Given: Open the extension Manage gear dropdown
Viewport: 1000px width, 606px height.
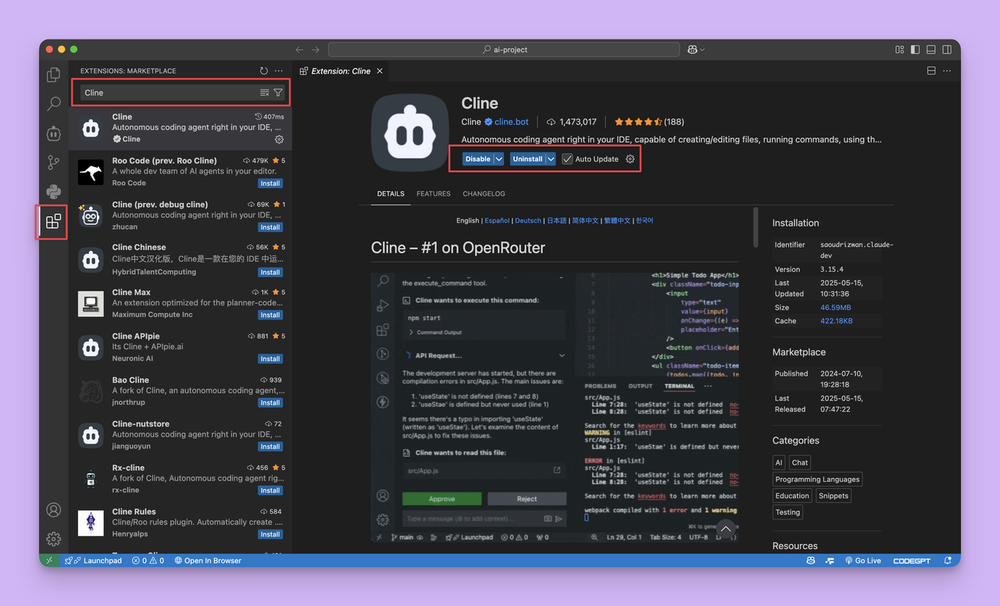Looking at the screenshot, I should pos(630,159).
